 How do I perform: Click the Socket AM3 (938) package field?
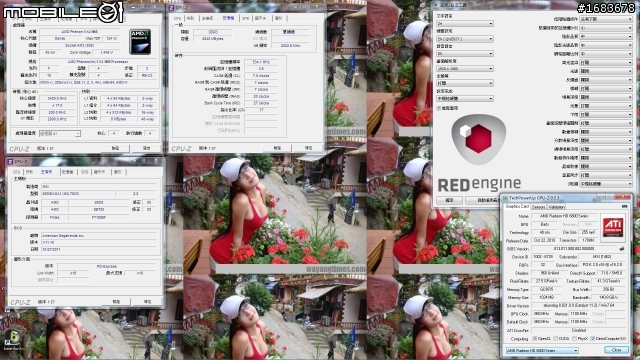tap(80, 45)
